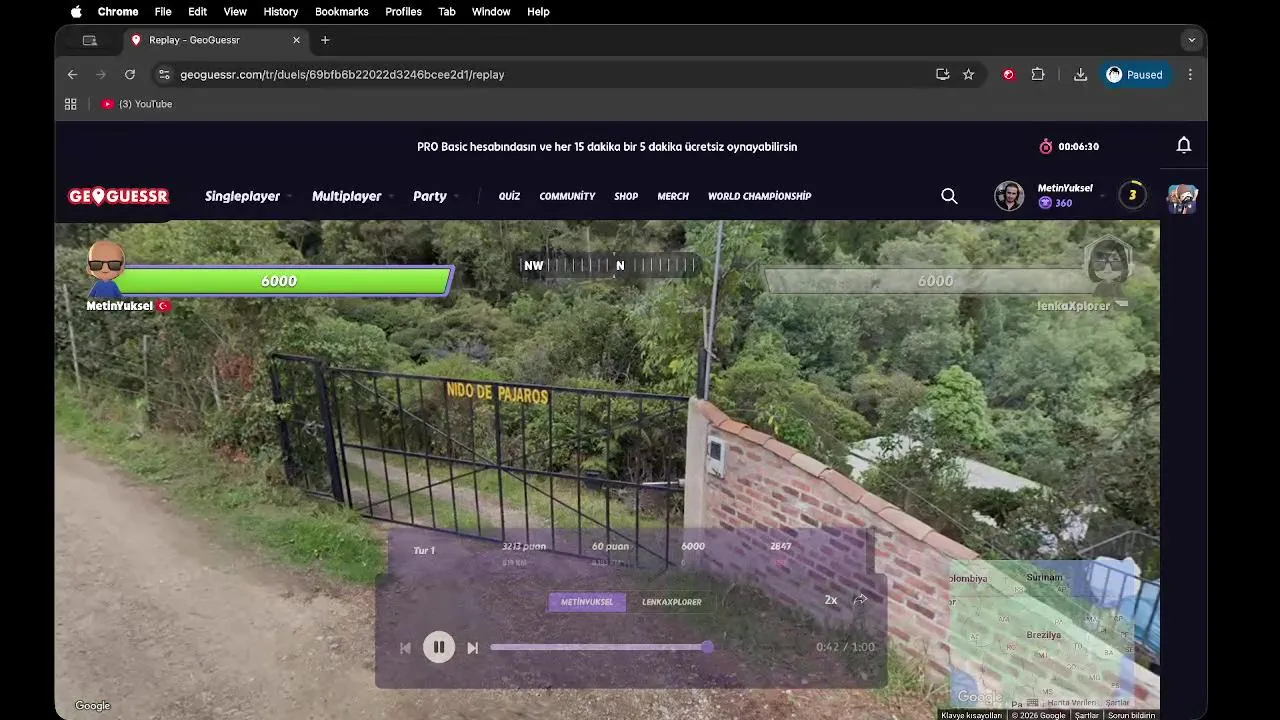The height and width of the screenshot is (720, 1280).
Task: Open the Party dropdown
Action: click(435, 196)
